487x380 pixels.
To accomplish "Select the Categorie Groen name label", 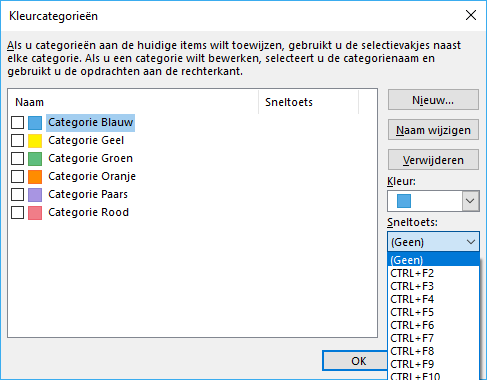I will pyautogui.click(x=90, y=158).
